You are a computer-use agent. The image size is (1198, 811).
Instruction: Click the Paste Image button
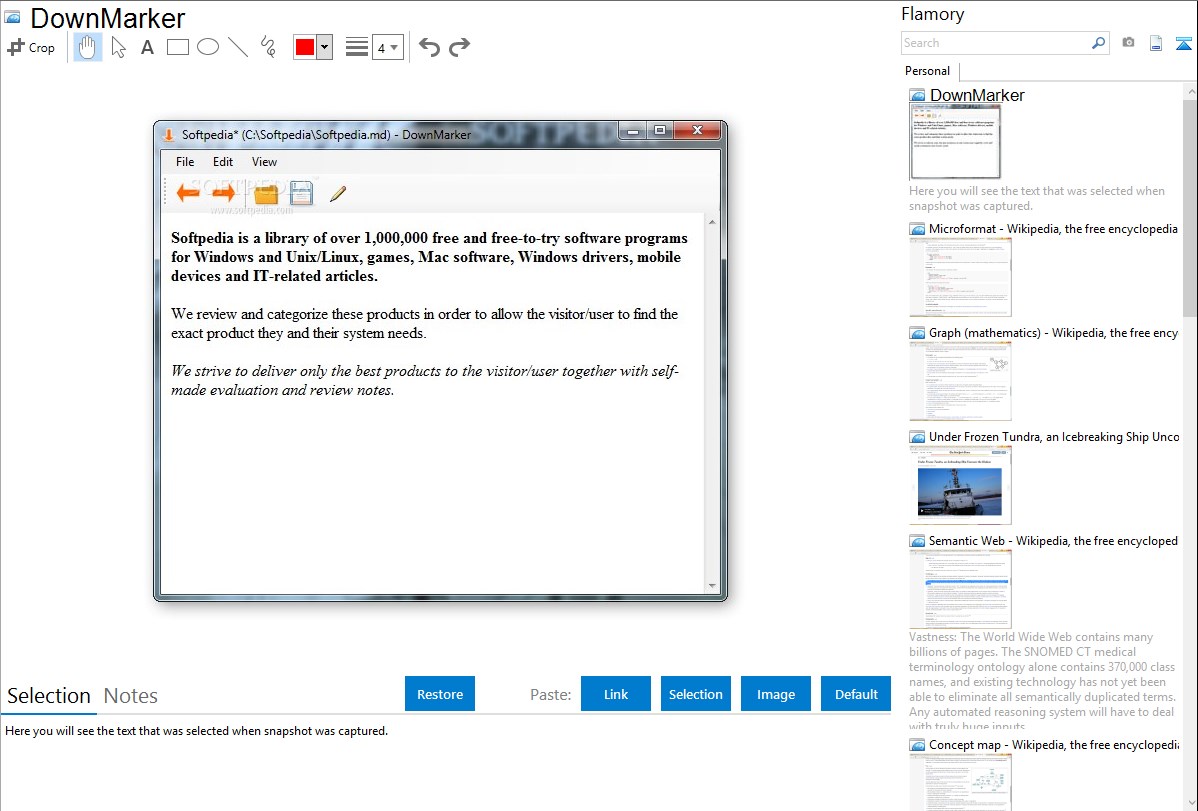point(775,694)
